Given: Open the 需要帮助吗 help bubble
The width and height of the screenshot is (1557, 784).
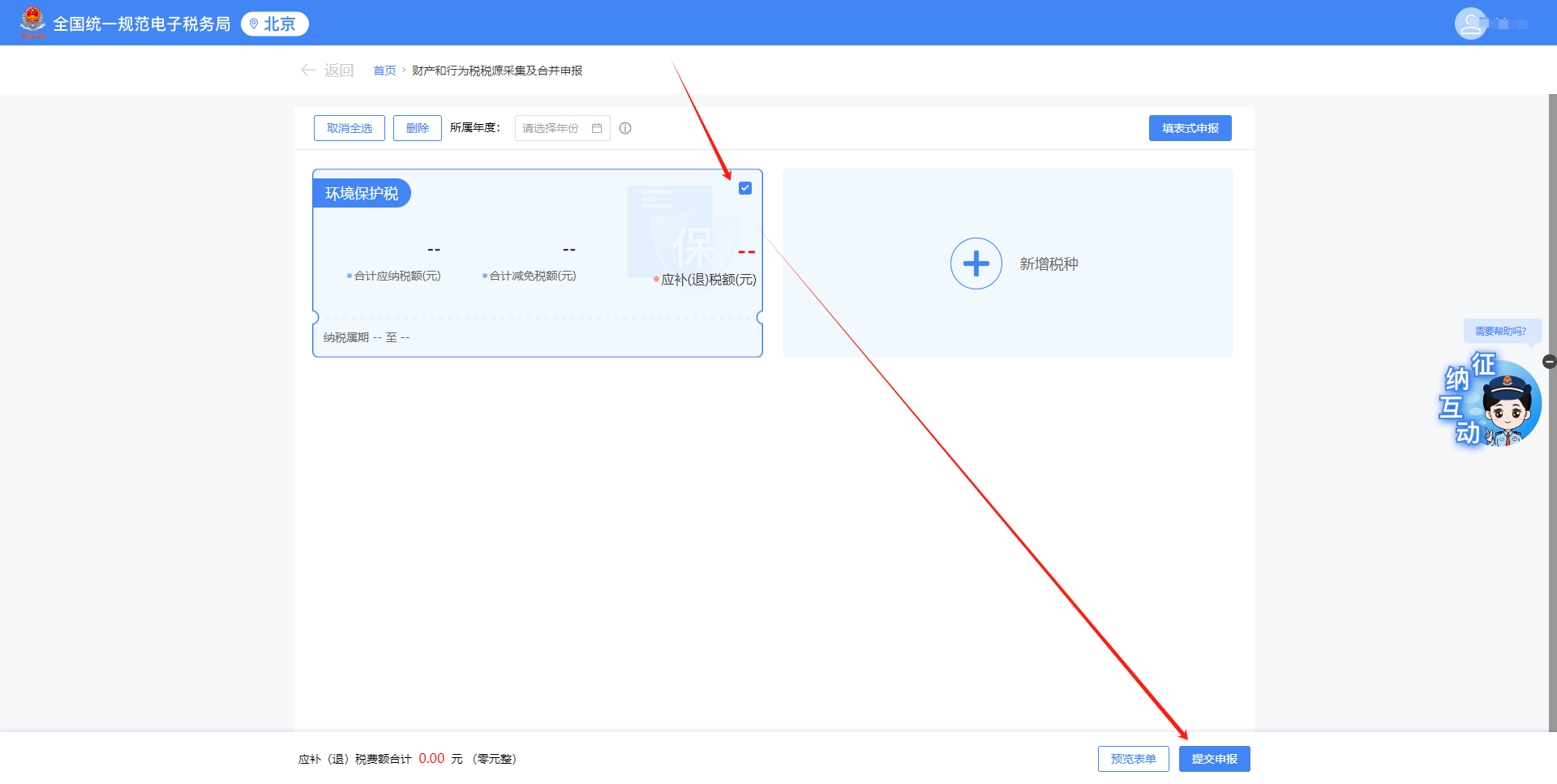Looking at the screenshot, I should tap(1502, 331).
